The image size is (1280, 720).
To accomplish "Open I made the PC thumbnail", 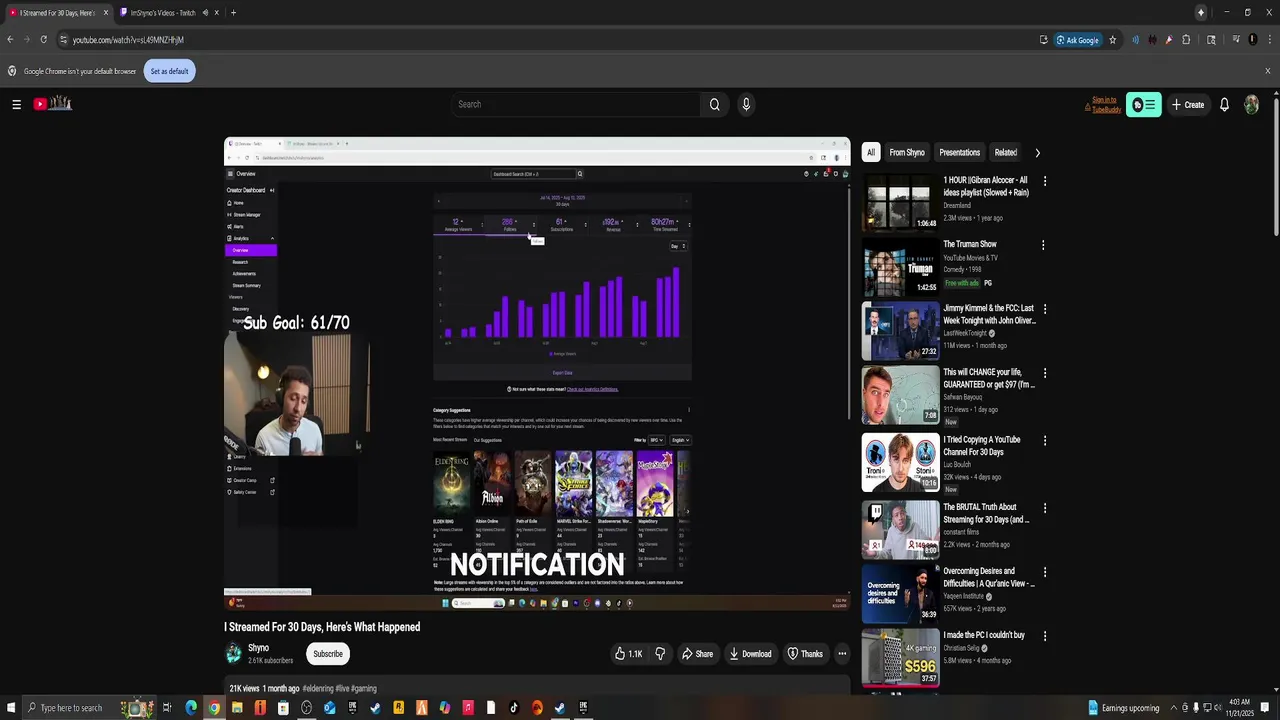I will pos(900,657).
